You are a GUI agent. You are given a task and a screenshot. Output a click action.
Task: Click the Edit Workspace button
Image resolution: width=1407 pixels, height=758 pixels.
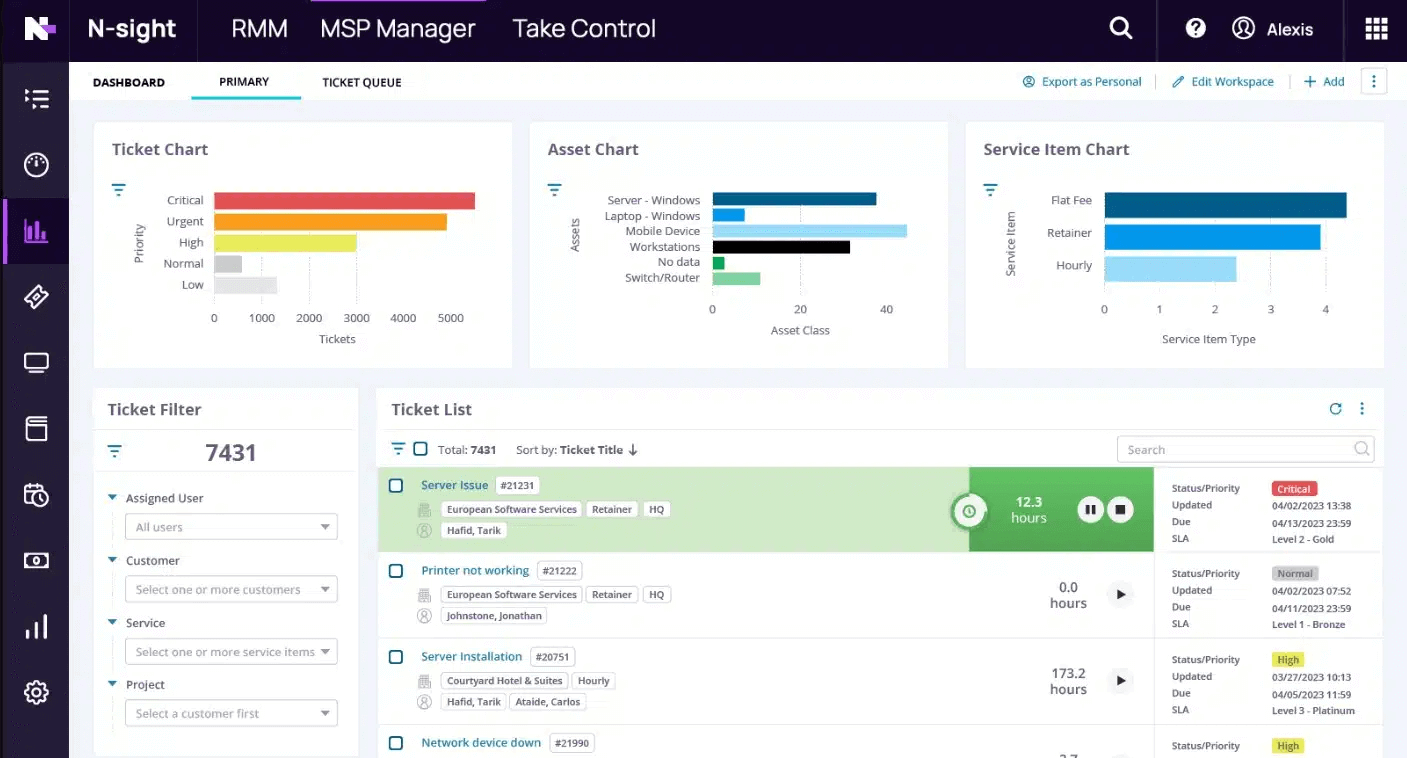pos(1222,82)
